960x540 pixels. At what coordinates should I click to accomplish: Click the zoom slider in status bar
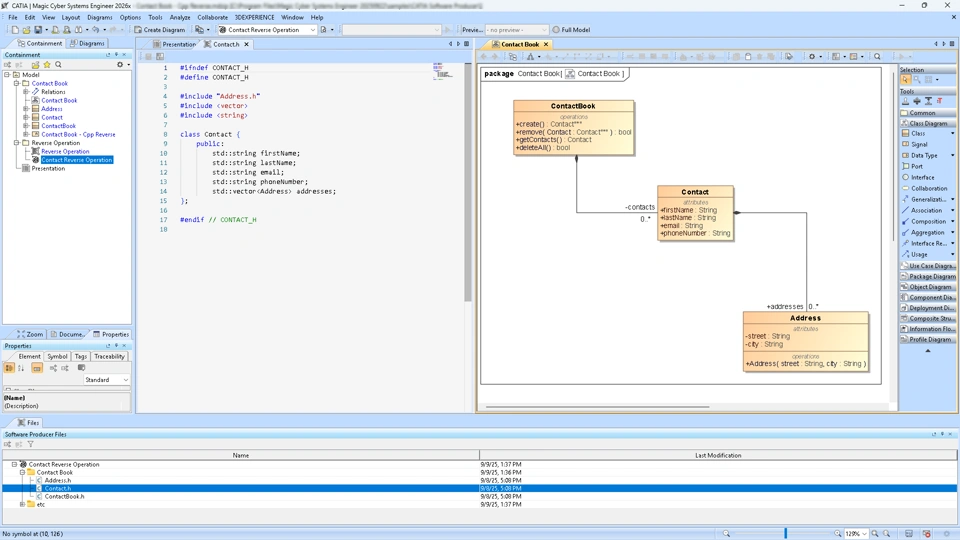pos(786,534)
